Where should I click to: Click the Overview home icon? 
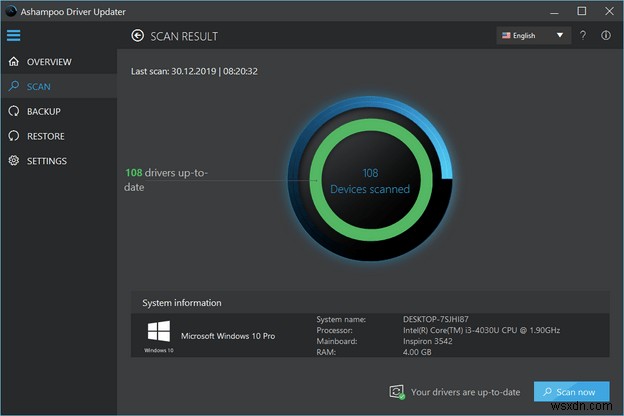click(14, 61)
